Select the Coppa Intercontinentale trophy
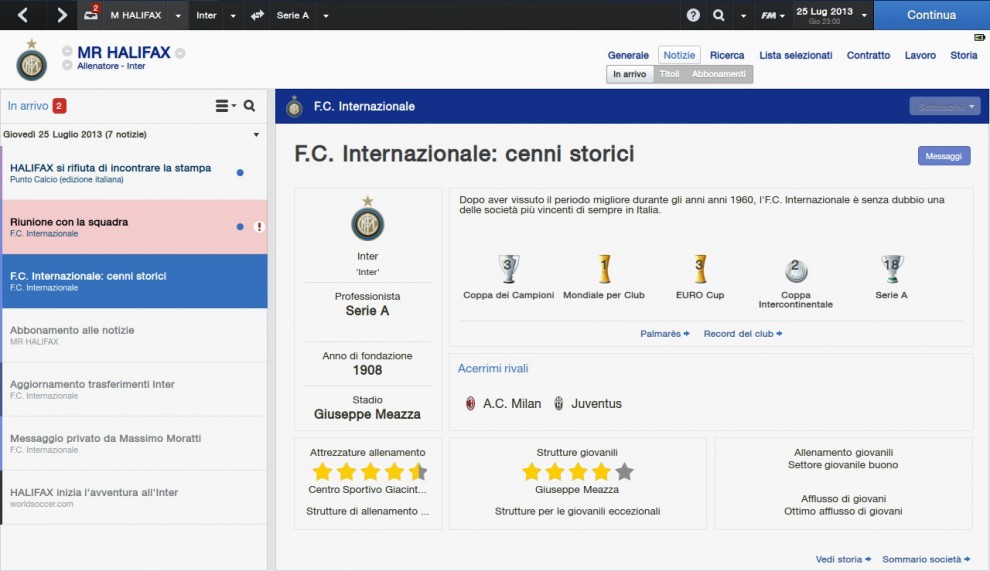990x571 pixels. (x=796, y=270)
